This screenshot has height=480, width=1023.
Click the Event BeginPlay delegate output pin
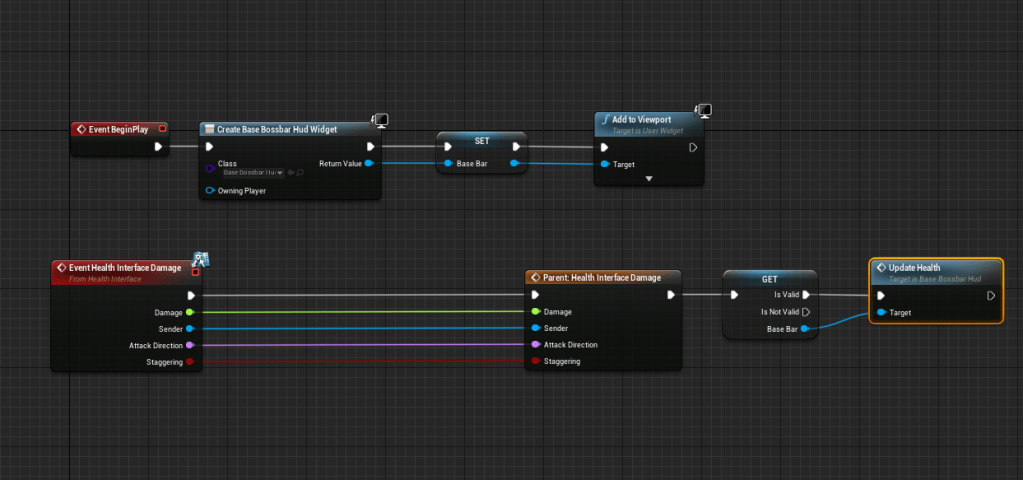coord(162,129)
